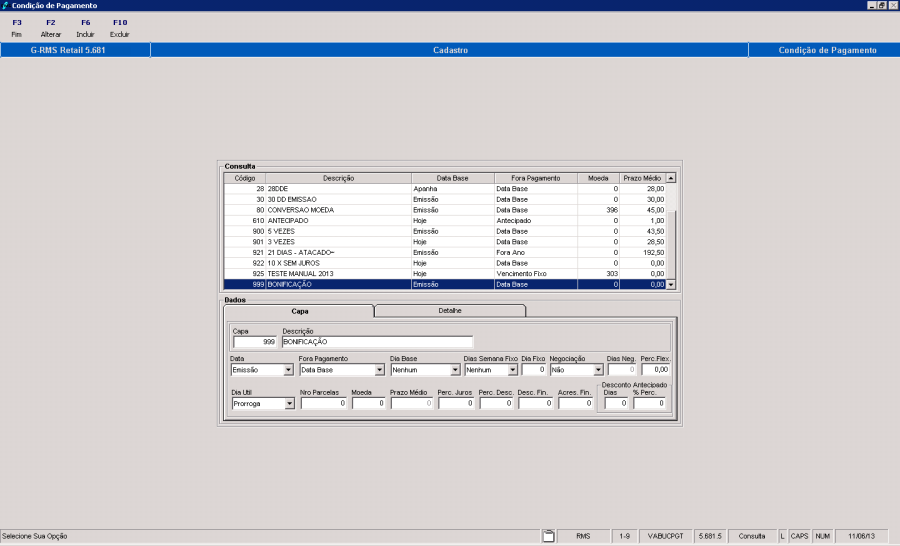Image resolution: width=900 pixels, height=546 pixels.
Task: Open the Dia Base dropdown
Action: coord(455,370)
